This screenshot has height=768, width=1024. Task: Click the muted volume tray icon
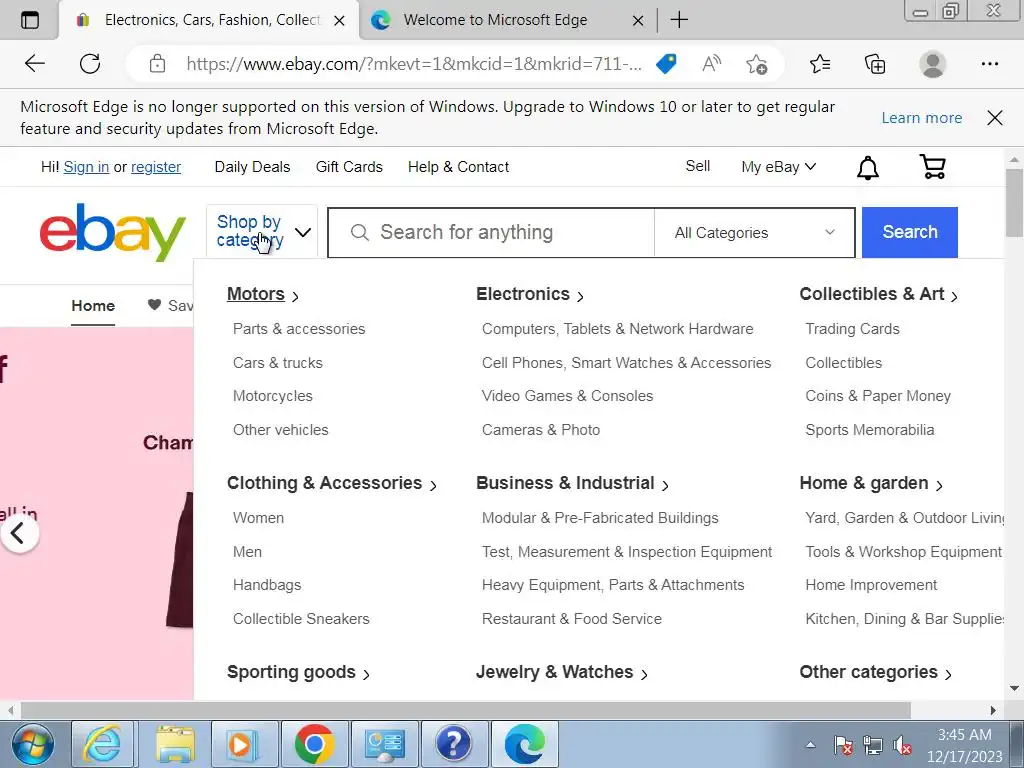click(903, 745)
